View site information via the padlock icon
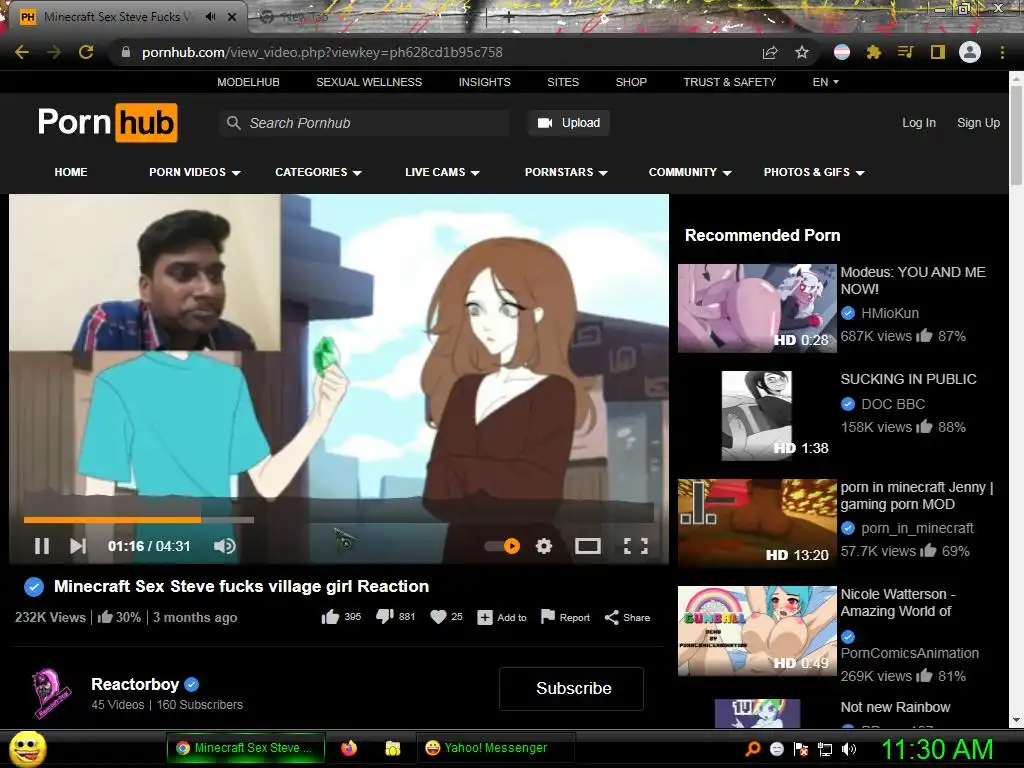Image resolution: width=1024 pixels, height=768 pixels. [x=126, y=52]
